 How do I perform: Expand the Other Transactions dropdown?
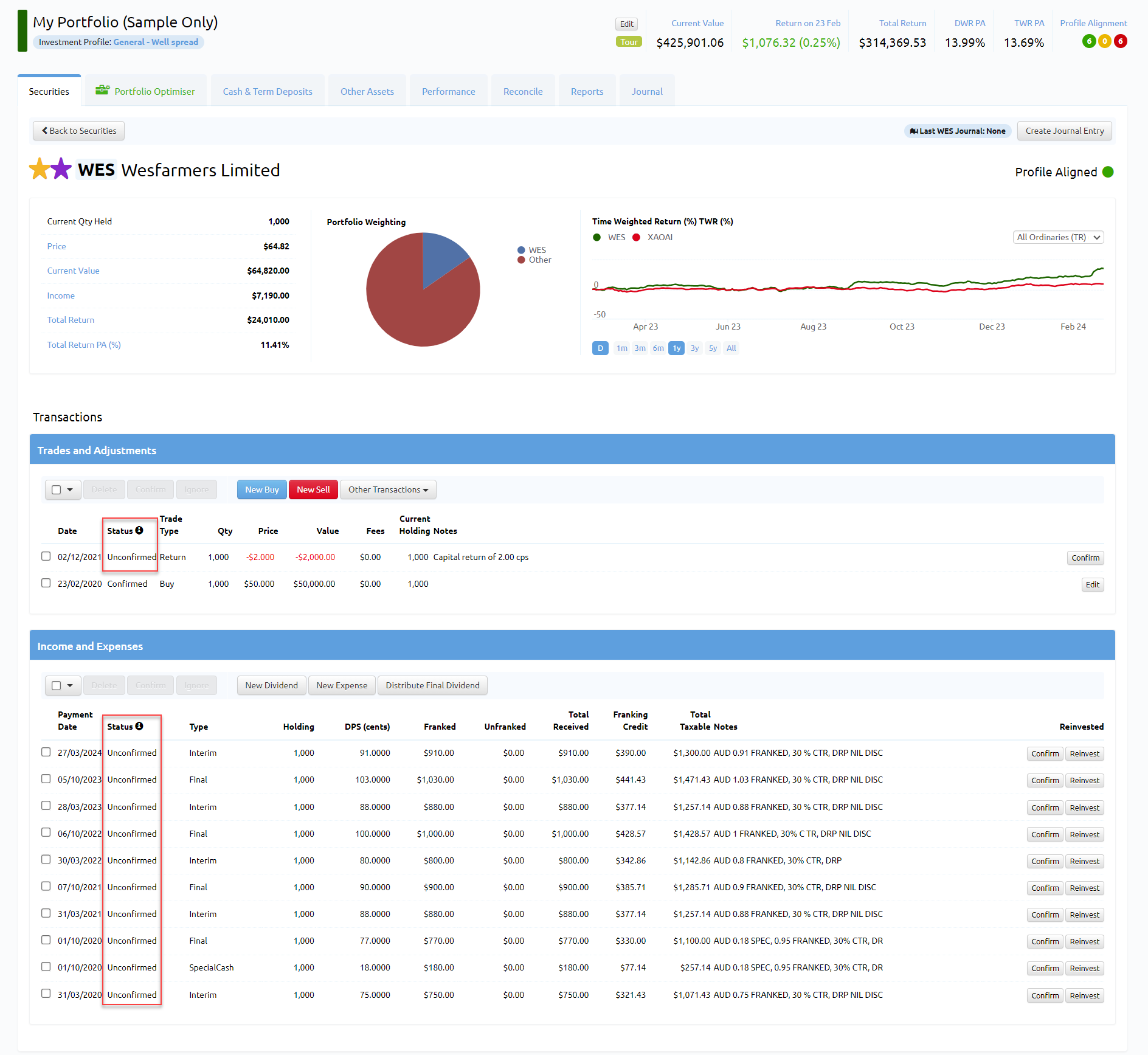(x=388, y=489)
